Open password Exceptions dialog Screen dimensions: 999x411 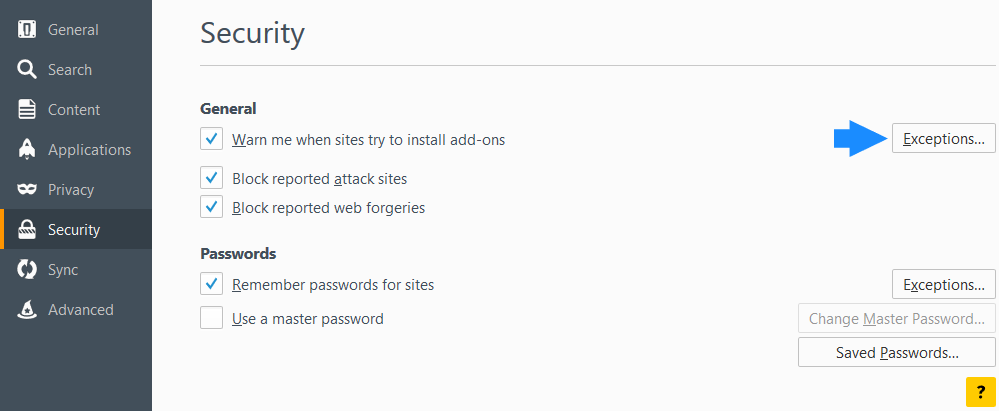coord(944,284)
